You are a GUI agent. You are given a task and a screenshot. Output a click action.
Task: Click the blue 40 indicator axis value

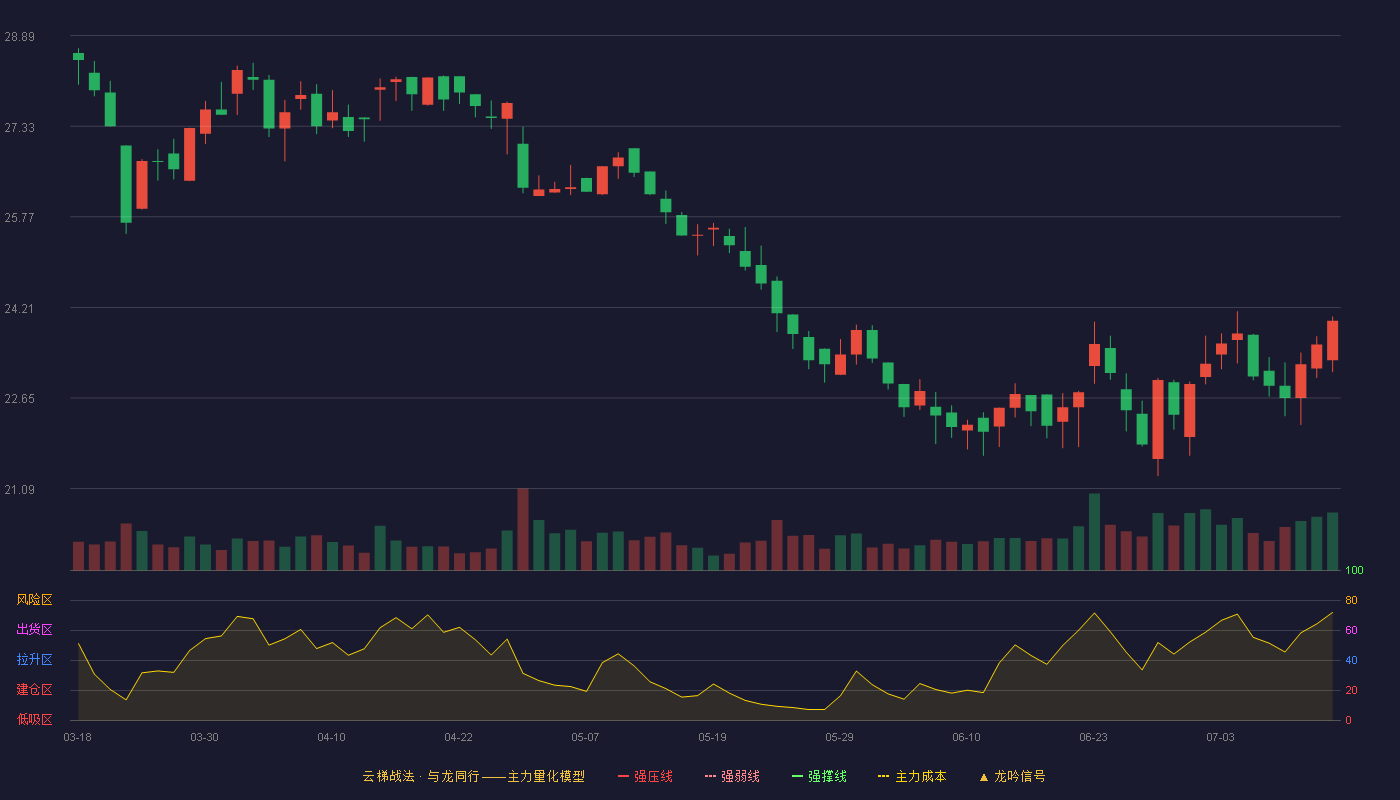1351,660
